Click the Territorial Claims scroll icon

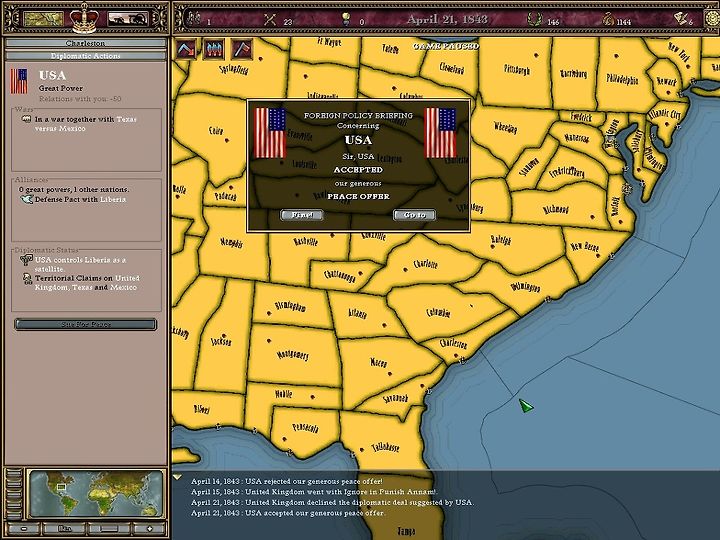(27, 279)
